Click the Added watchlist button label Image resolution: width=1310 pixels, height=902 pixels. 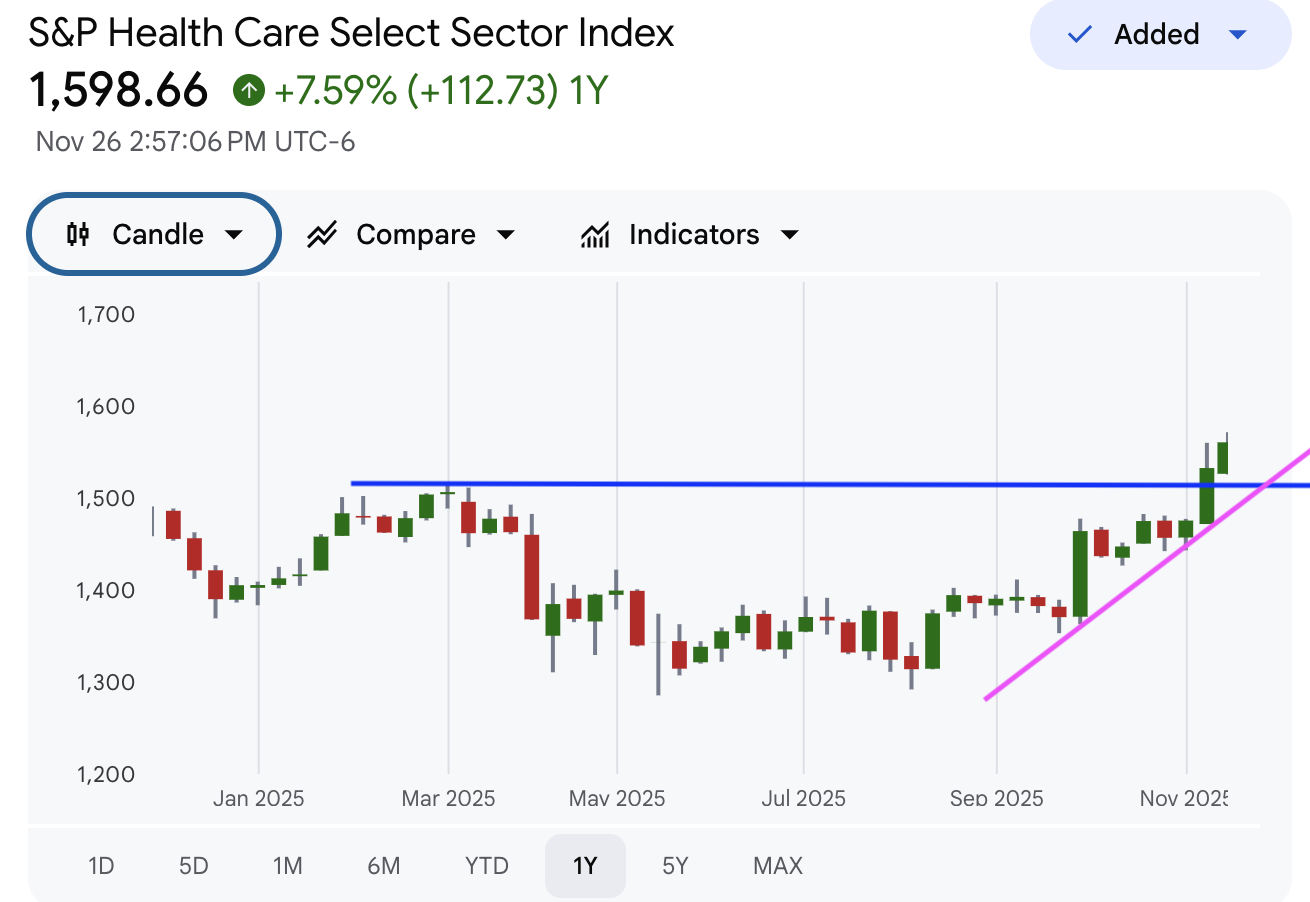click(1157, 35)
